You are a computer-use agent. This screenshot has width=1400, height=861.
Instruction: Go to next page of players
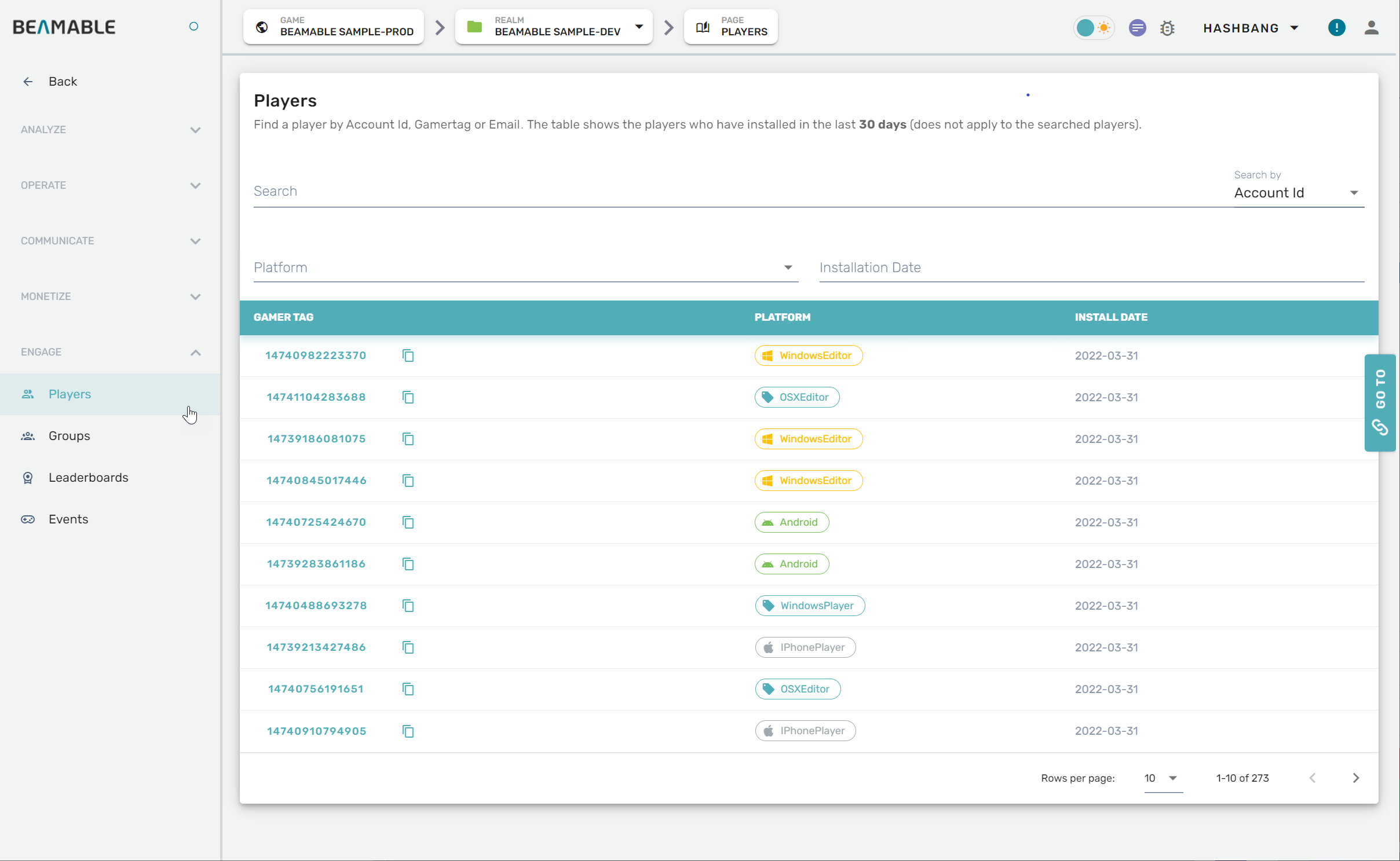tap(1355, 778)
